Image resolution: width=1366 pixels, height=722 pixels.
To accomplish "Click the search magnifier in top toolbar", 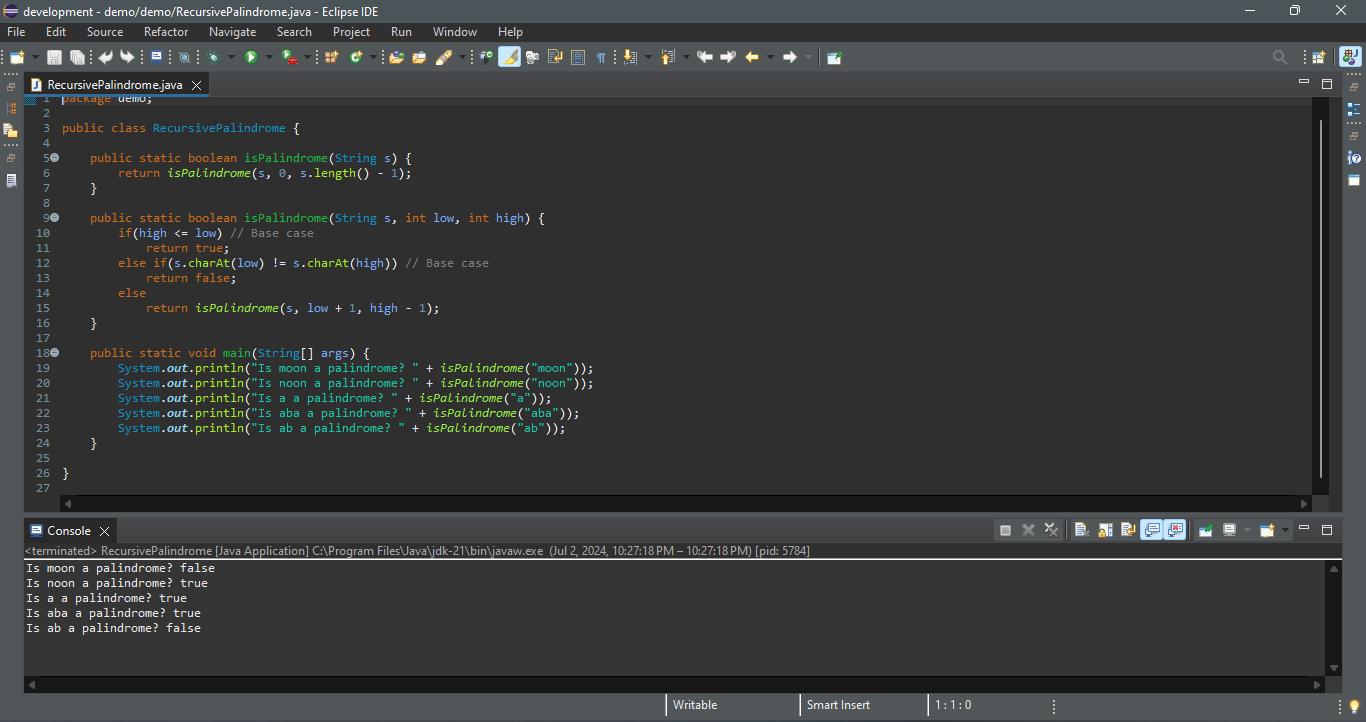I will [x=1279, y=57].
